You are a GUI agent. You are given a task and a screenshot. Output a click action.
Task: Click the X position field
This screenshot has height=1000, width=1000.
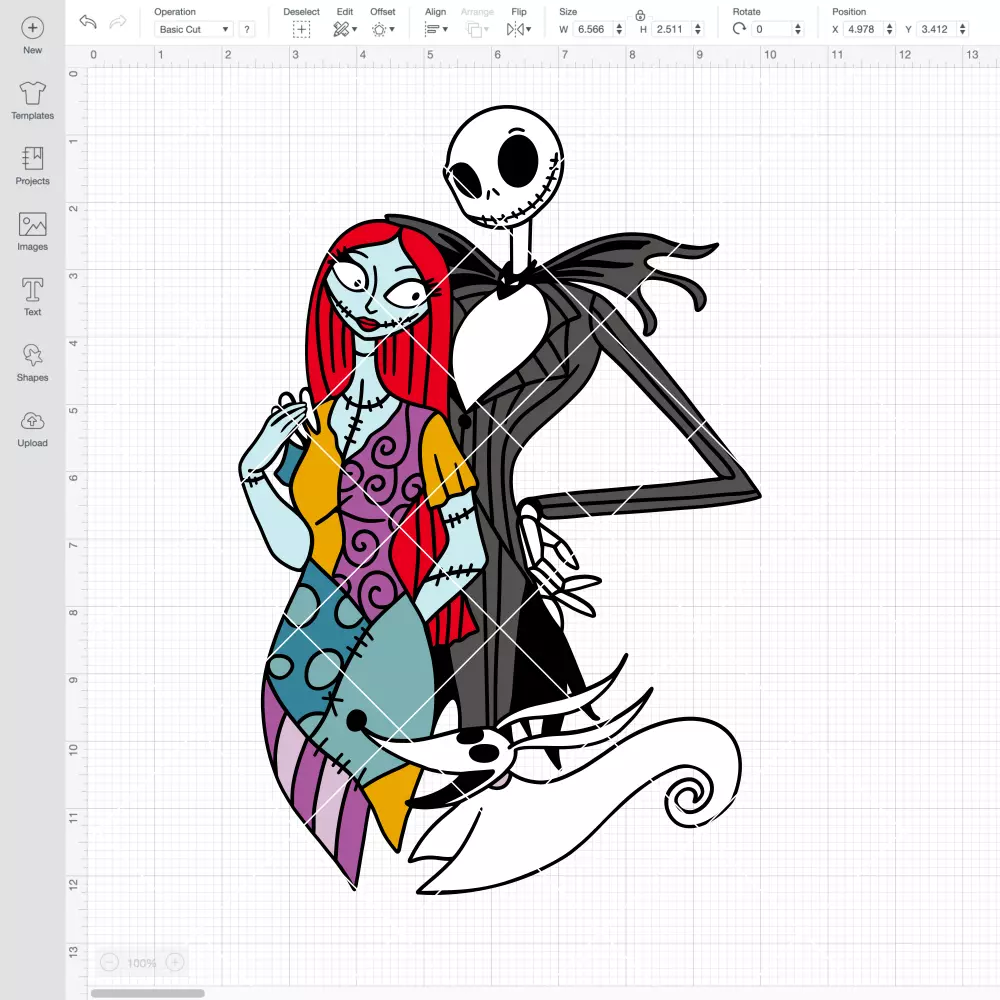pyautogui.click(x=862, y=29)
